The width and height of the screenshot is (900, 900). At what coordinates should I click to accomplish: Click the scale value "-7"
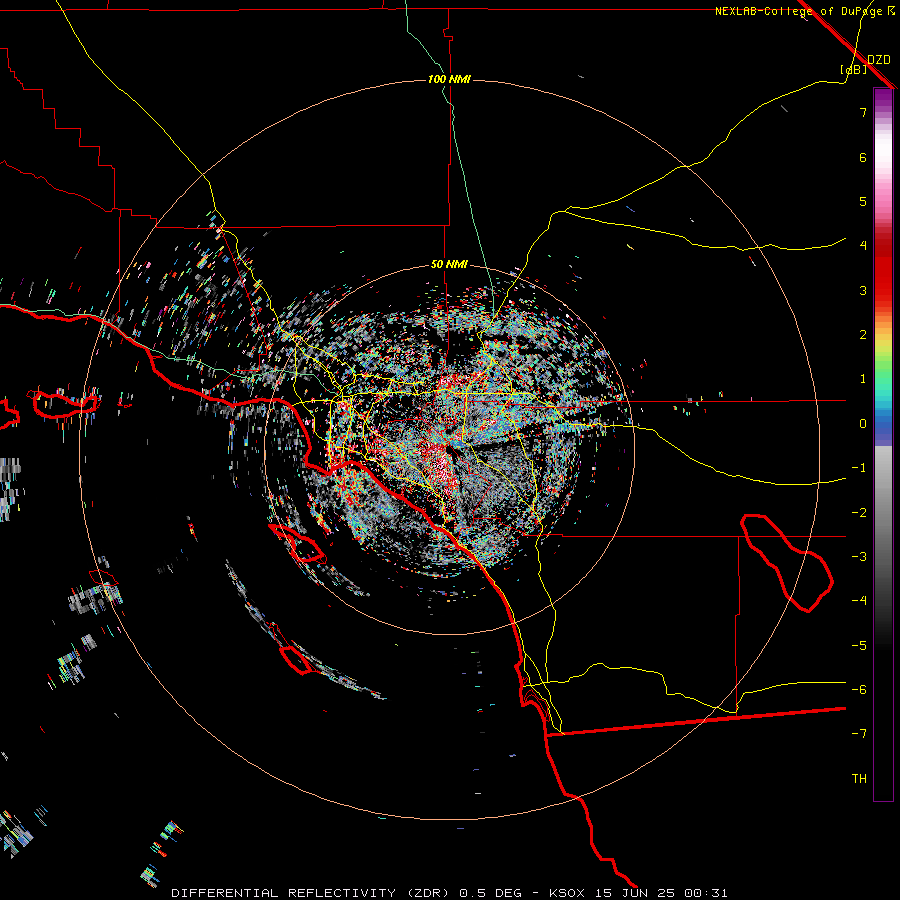[859, 734]
